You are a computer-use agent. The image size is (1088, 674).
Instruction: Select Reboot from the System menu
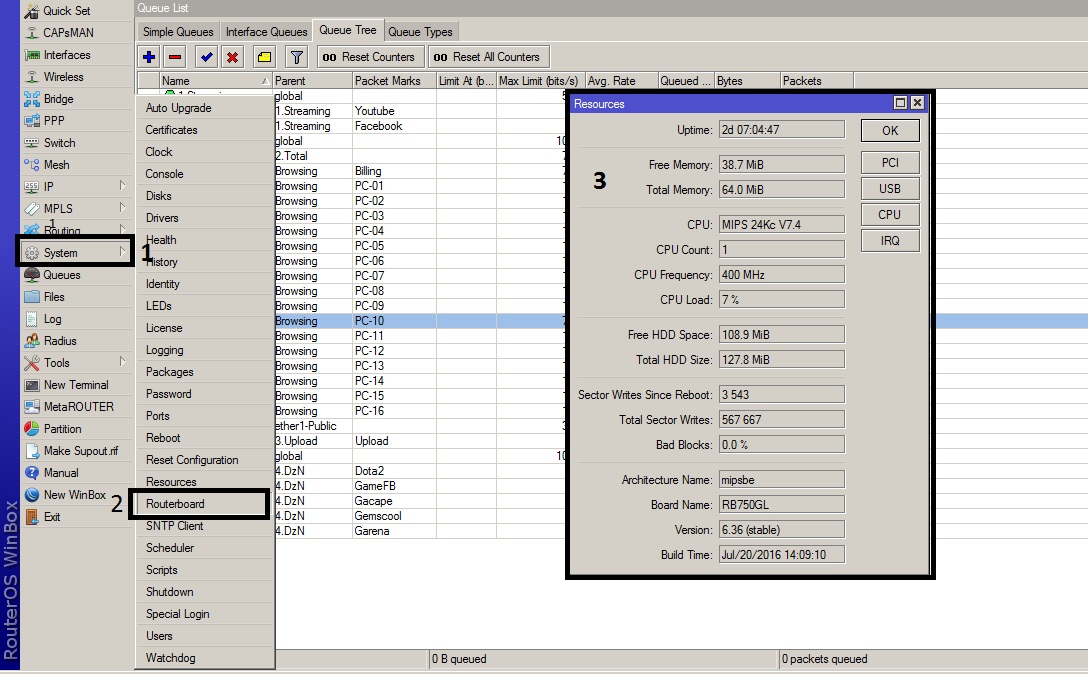pos(165,438)
